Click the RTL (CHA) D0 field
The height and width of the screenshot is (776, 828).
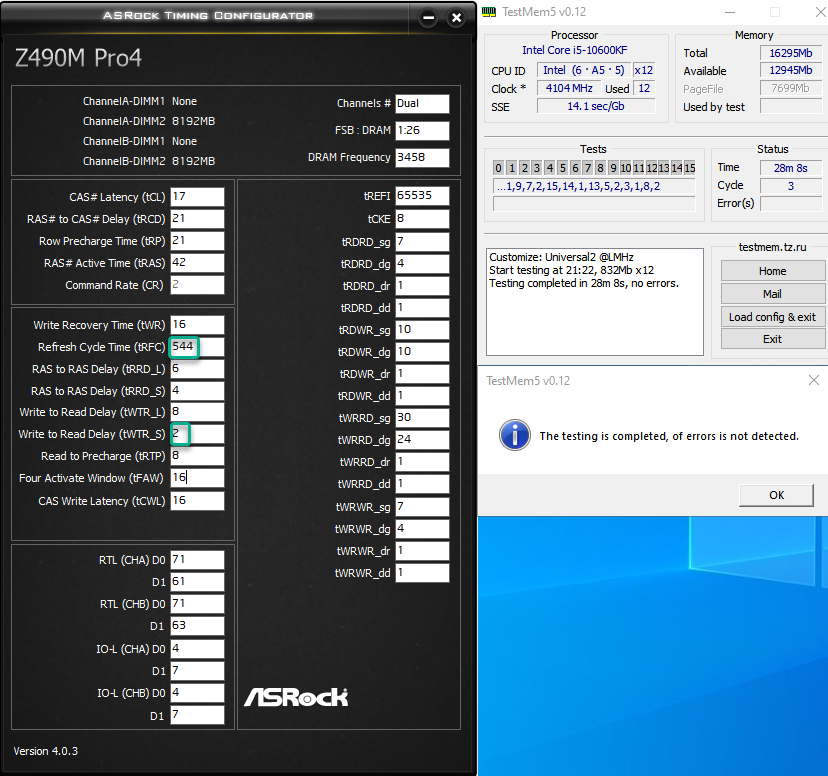[x=197, y=560]
